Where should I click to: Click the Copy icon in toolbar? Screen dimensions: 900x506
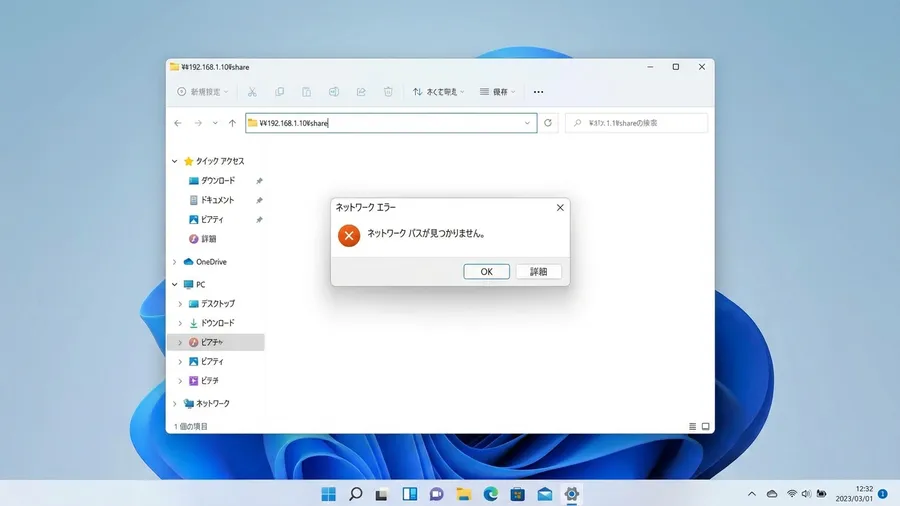click(x=280, y=92)
